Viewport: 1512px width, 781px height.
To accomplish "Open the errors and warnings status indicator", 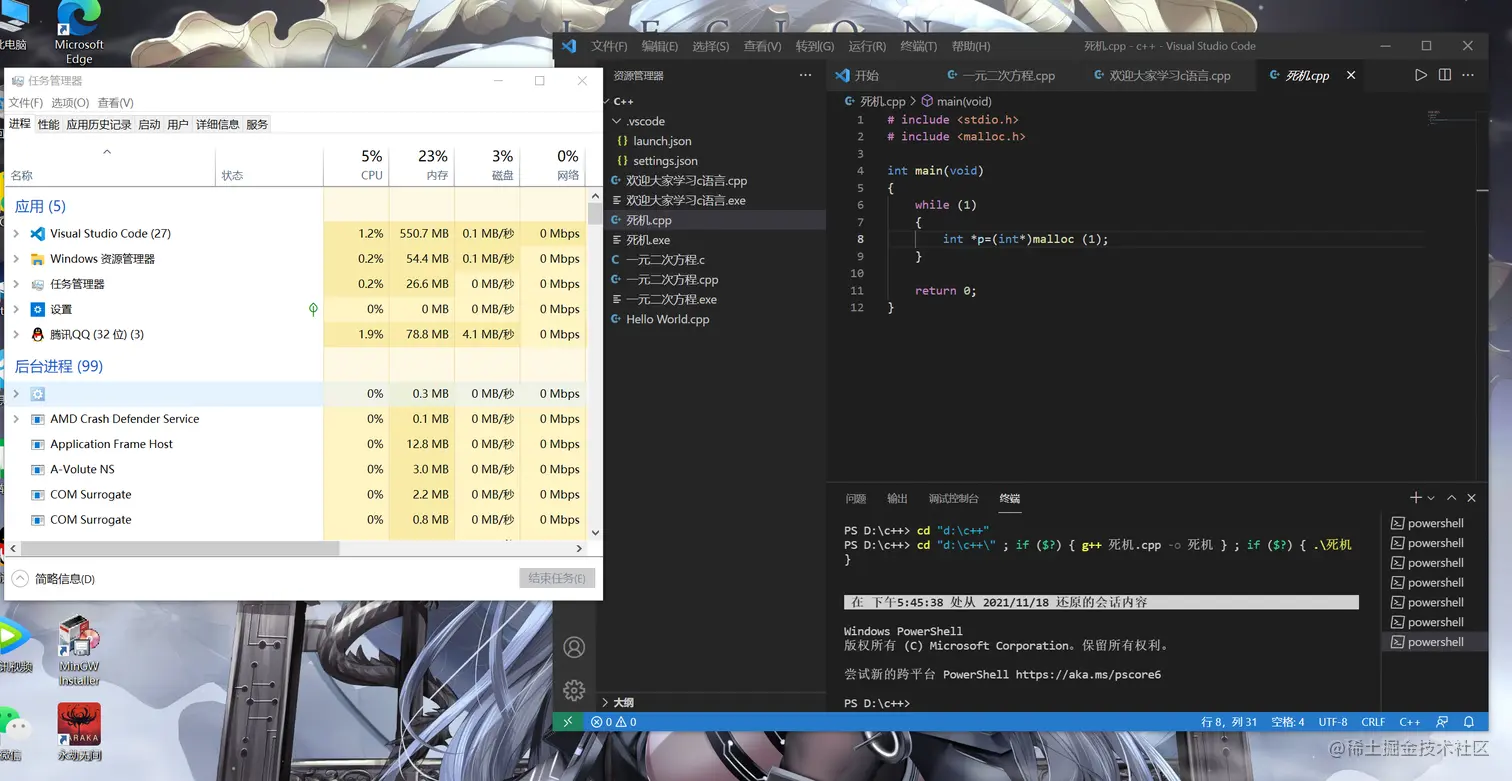I will [x=614, y=721].
